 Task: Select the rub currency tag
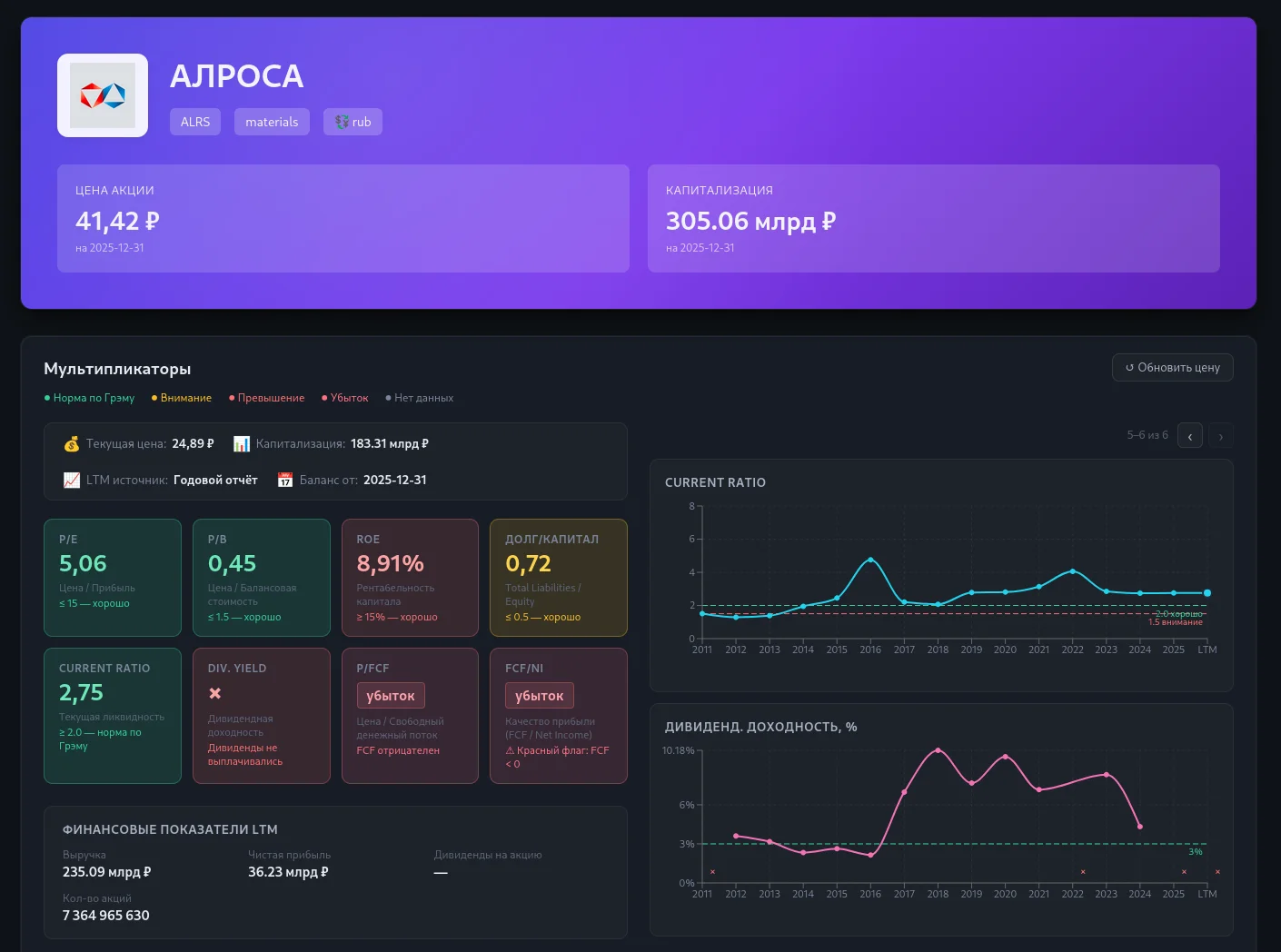click(x=353, y=122)
